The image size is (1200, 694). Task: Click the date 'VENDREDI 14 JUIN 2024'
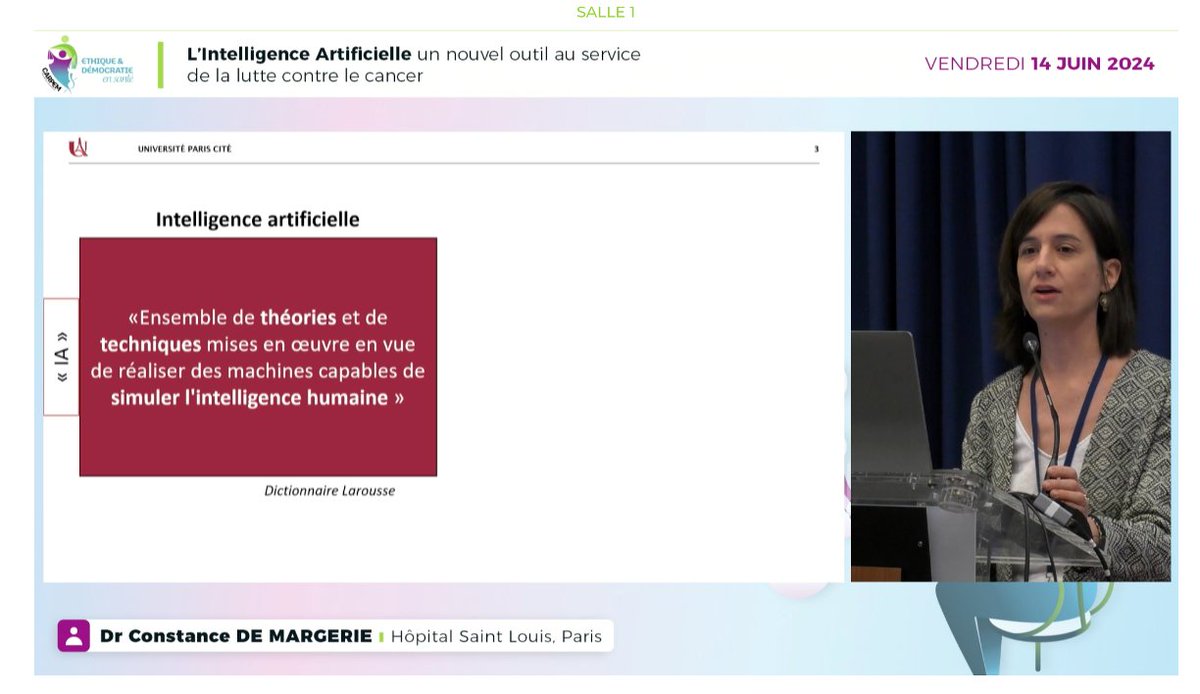(1039, 64)
